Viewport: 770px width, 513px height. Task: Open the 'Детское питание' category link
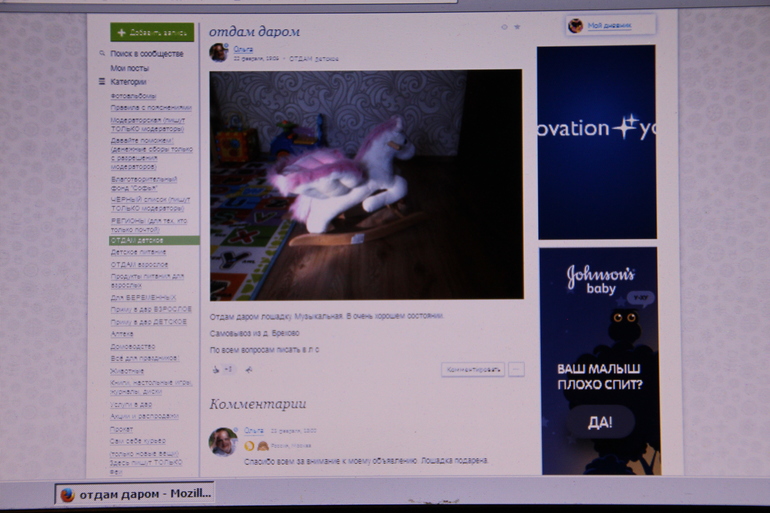[x=138, y=252]
